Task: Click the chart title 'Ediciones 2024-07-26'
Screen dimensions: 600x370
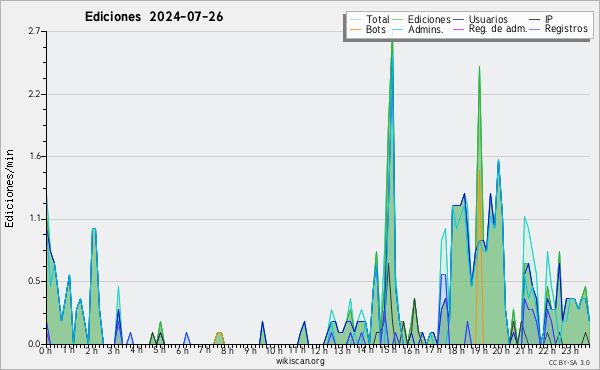Action: (154, 17)
